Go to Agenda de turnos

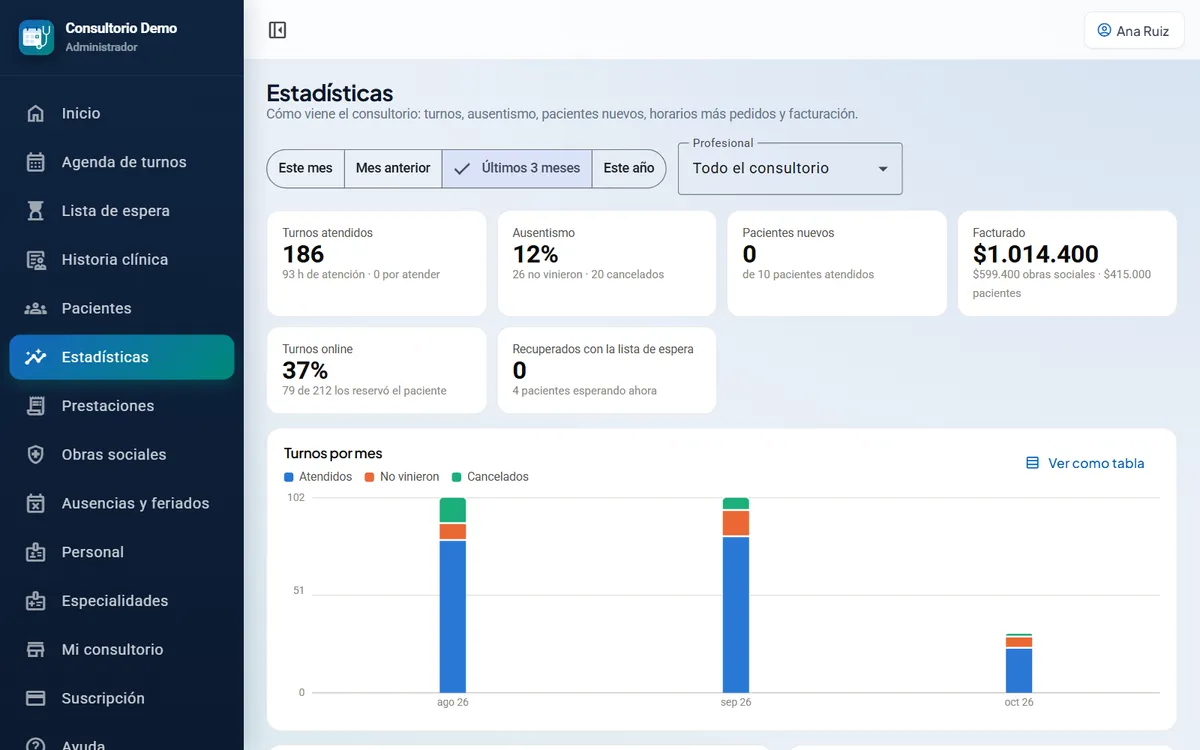[122, 162]
